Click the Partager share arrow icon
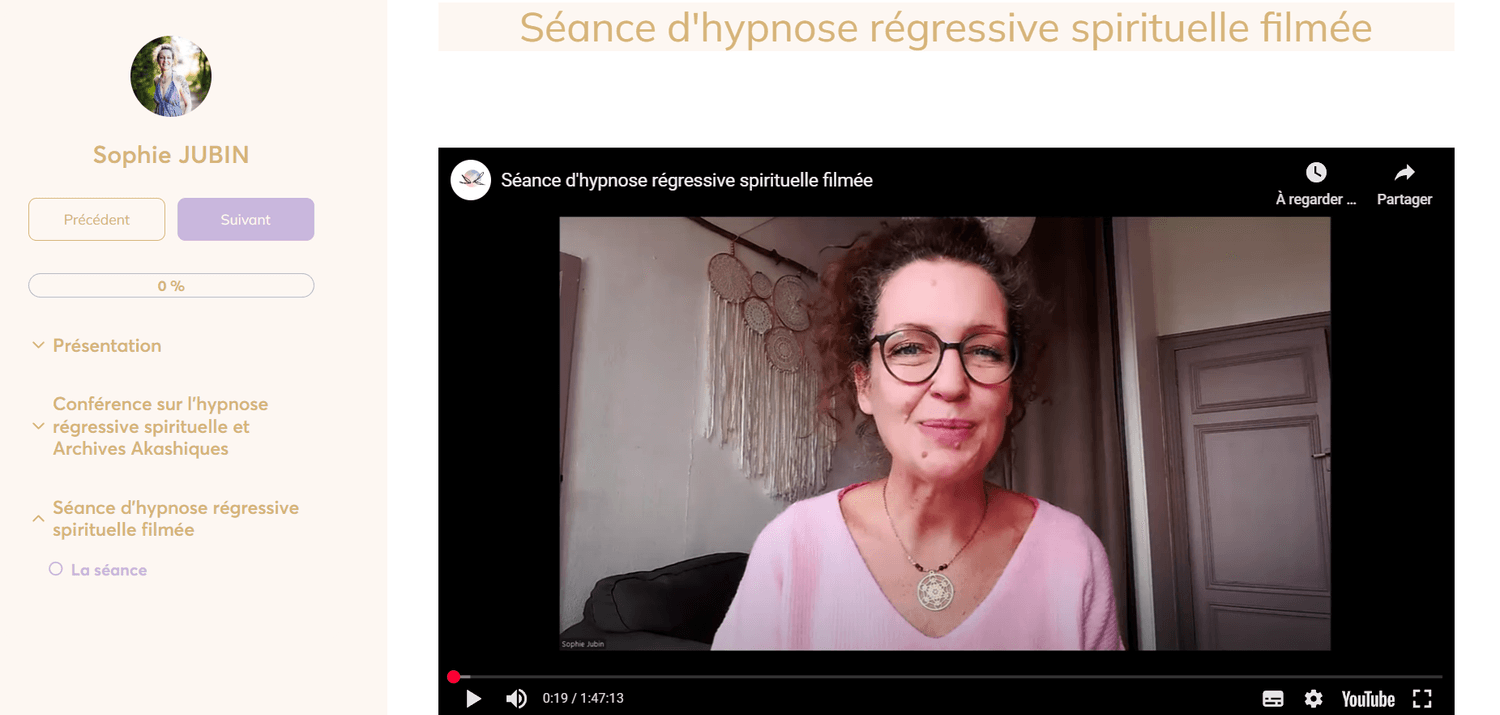The height and width of the screenshot is (715, 1500). pyautogui.click(x=1404, y=173)
